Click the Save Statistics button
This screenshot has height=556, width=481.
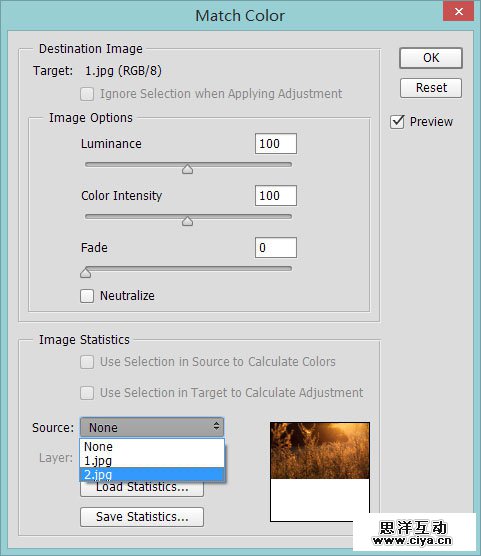pyautogui.click(x=142, y=517)
